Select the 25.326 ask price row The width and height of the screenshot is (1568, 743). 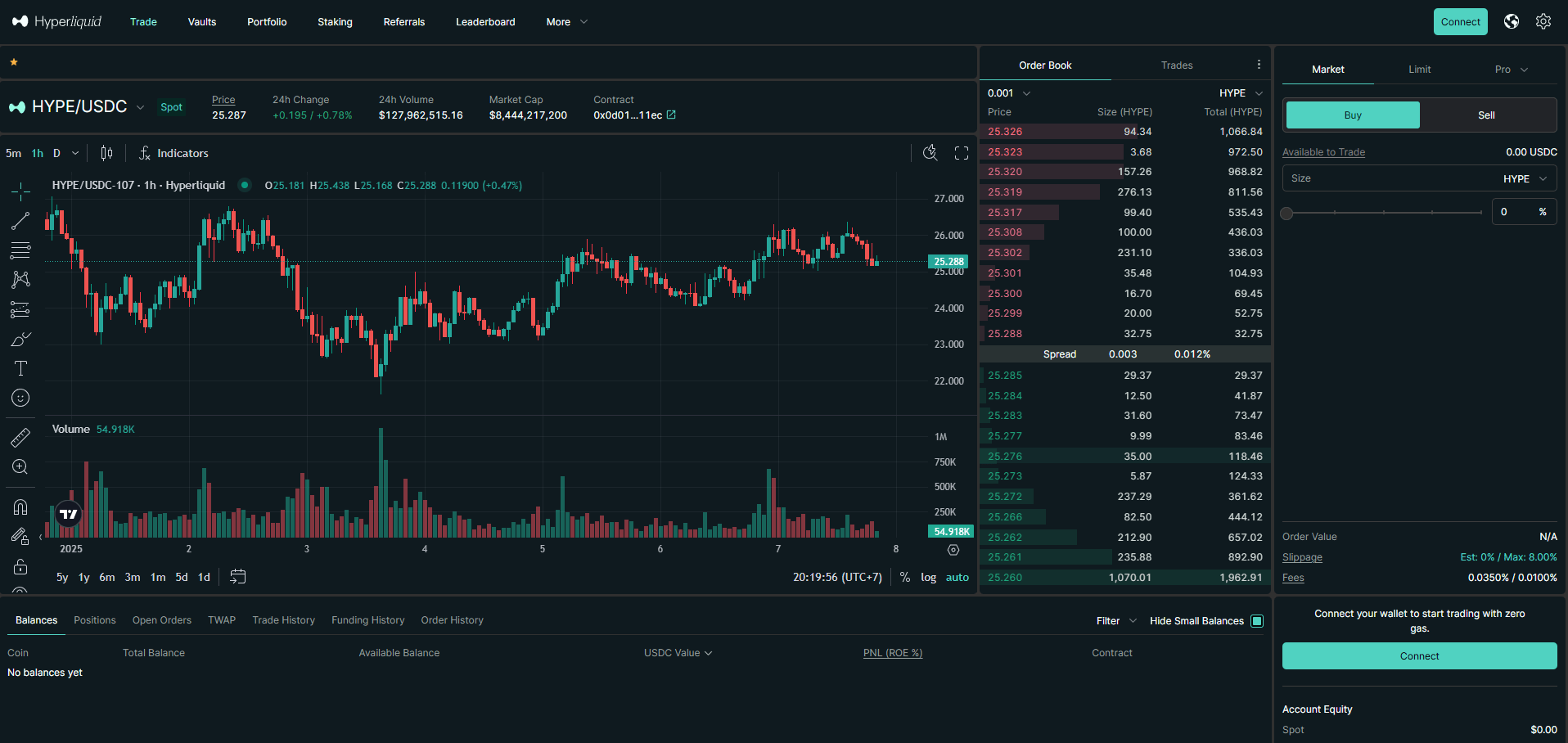pos(1125,132)
